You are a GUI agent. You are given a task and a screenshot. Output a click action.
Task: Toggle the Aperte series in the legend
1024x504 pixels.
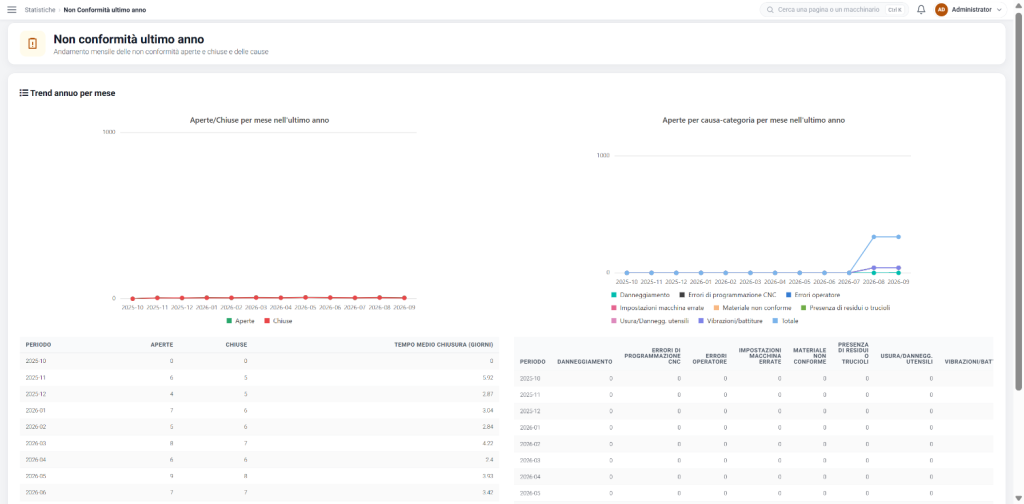(x=240, y=321)
